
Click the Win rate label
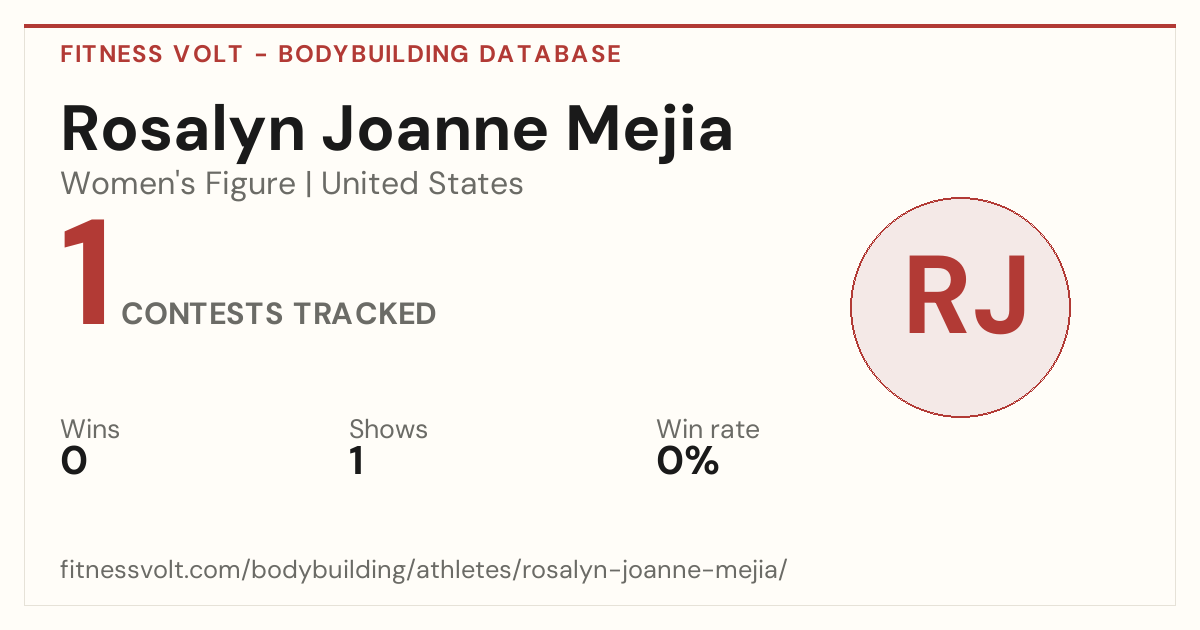tap(708, 429)
